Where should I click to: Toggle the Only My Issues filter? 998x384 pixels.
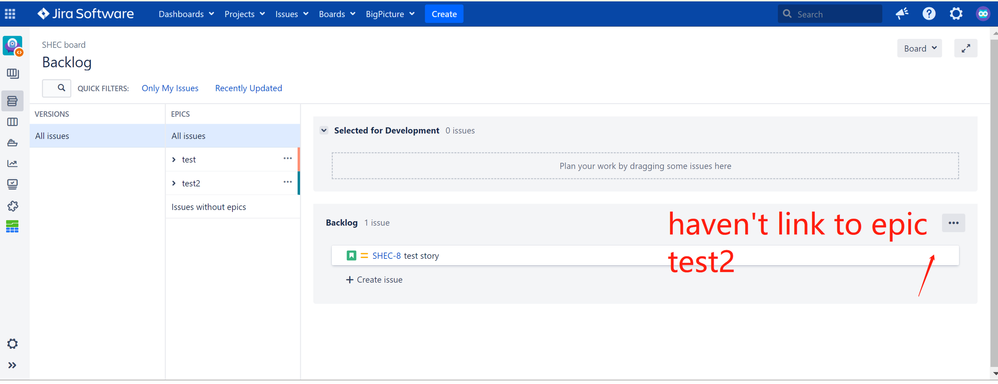coord(170,89)
